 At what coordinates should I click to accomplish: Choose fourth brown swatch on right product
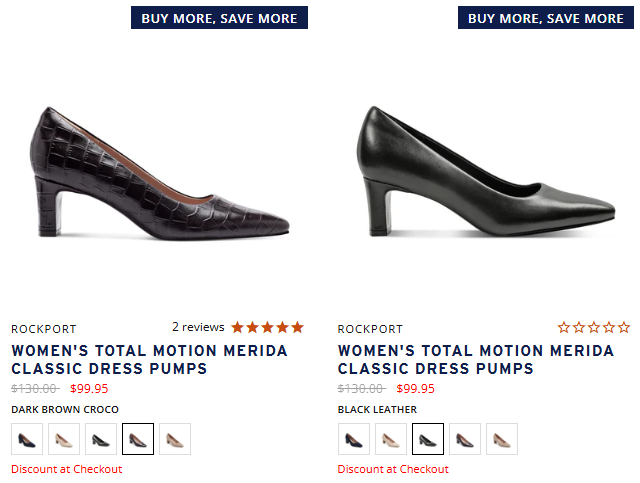coord(465,439)
